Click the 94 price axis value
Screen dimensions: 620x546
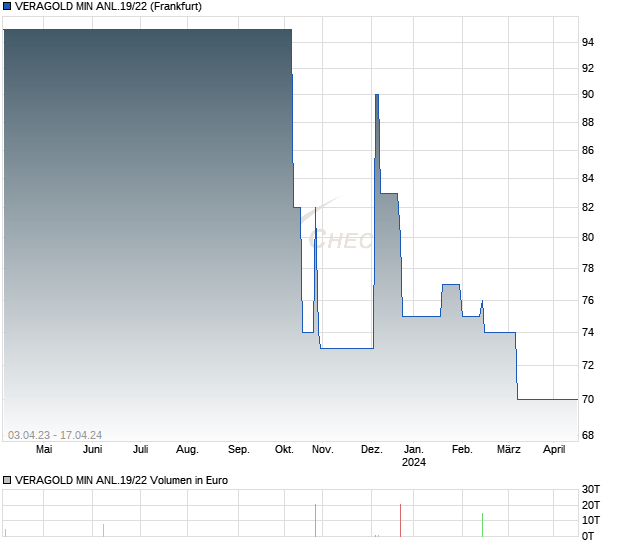click(x=588, y=42)
